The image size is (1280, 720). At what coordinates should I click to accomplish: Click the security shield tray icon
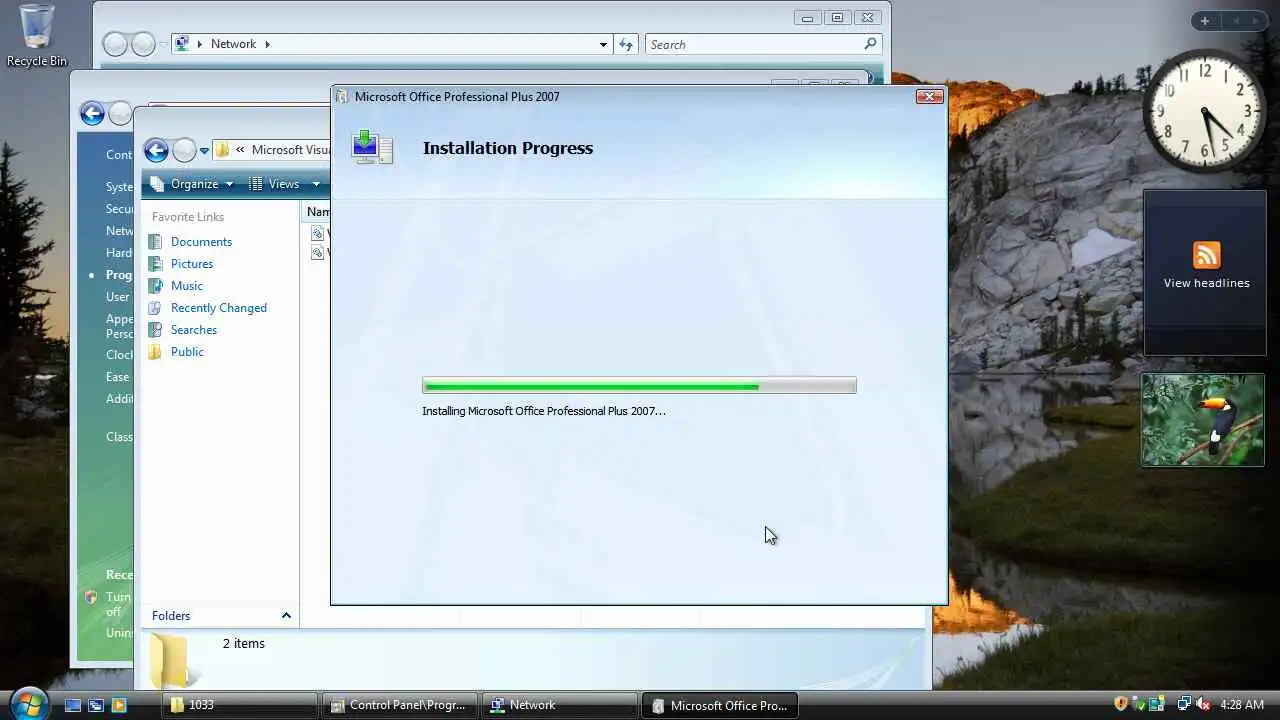coord(1121,704)
